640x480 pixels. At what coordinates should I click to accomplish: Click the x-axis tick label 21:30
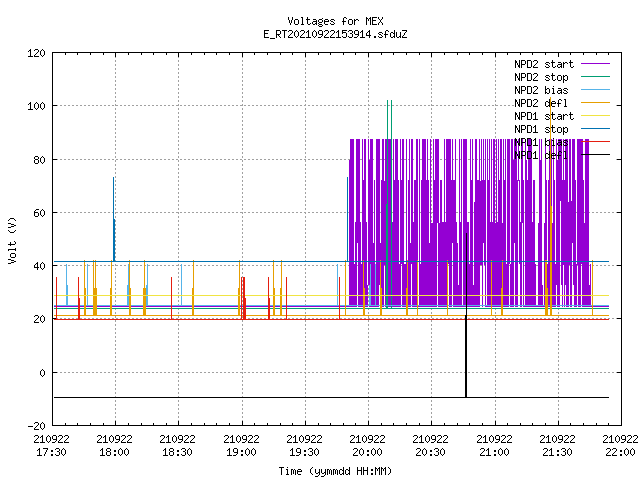coord(558,452)
